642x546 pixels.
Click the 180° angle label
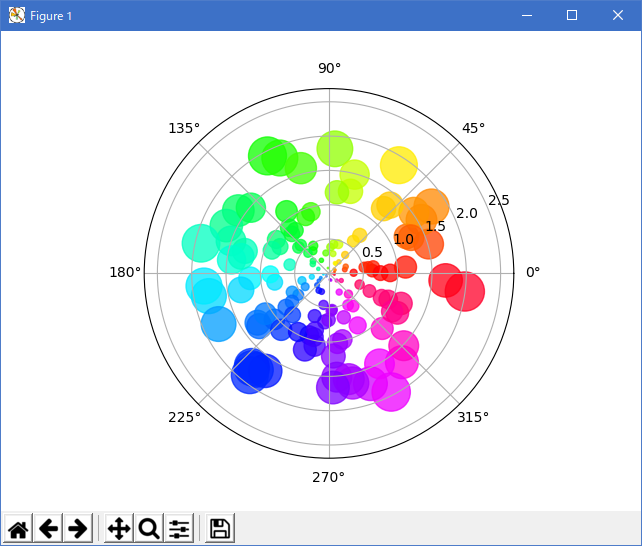125,272
